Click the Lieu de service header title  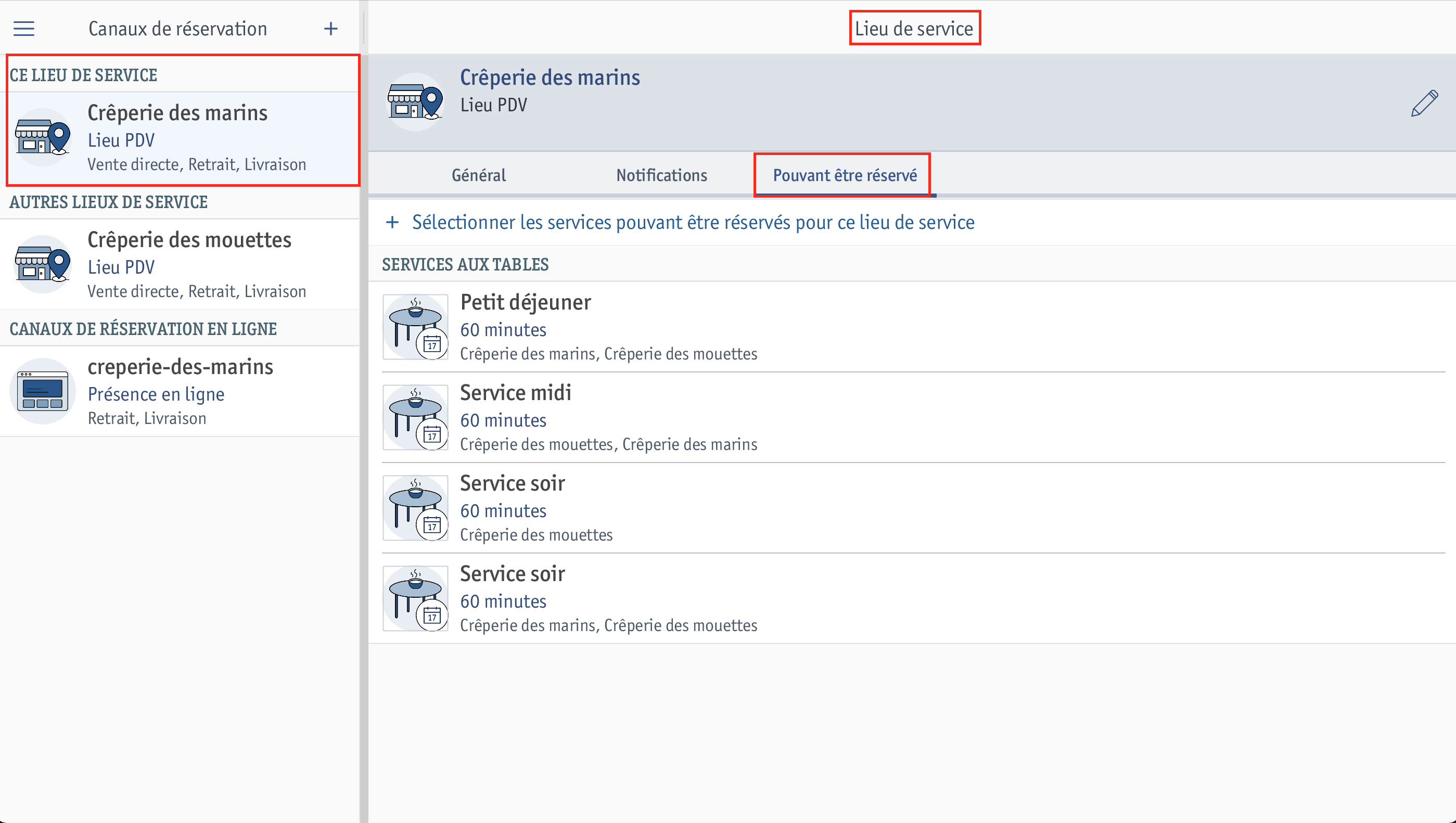point(913,28)
